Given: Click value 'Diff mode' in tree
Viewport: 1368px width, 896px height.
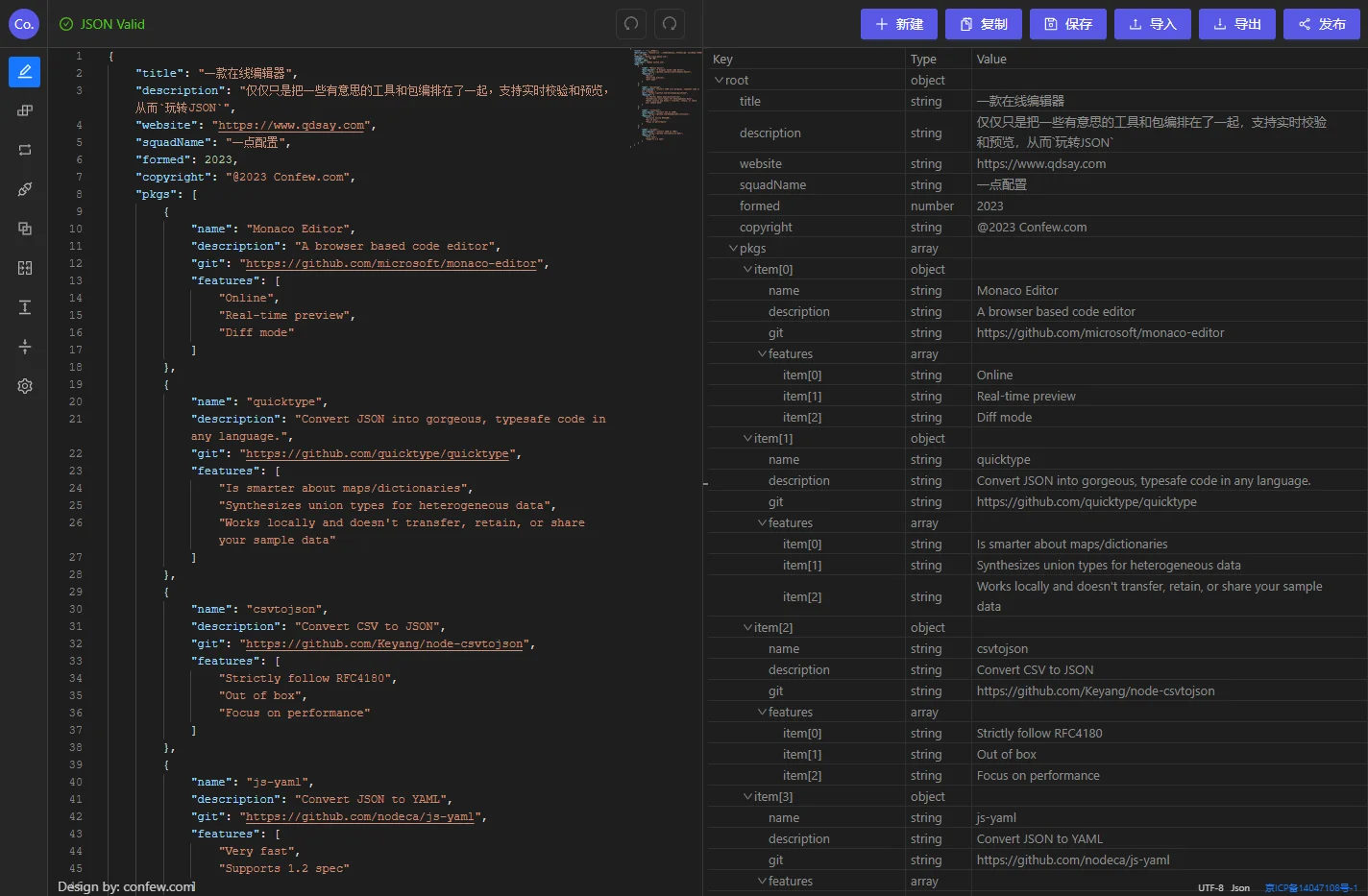Looking at the screenshot, I should pyautogui.click(x=1004, y=417).
